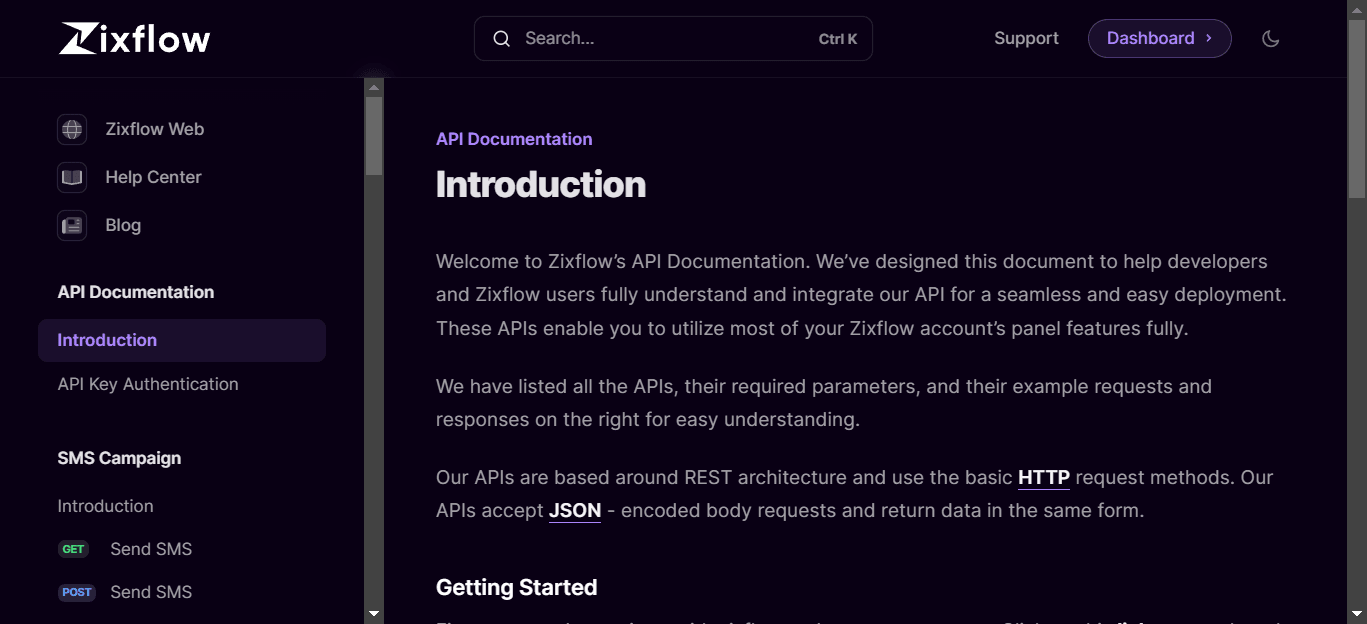Click the Zixflow logo
The width and height of the screenshot is (1367, 624).
134,38
